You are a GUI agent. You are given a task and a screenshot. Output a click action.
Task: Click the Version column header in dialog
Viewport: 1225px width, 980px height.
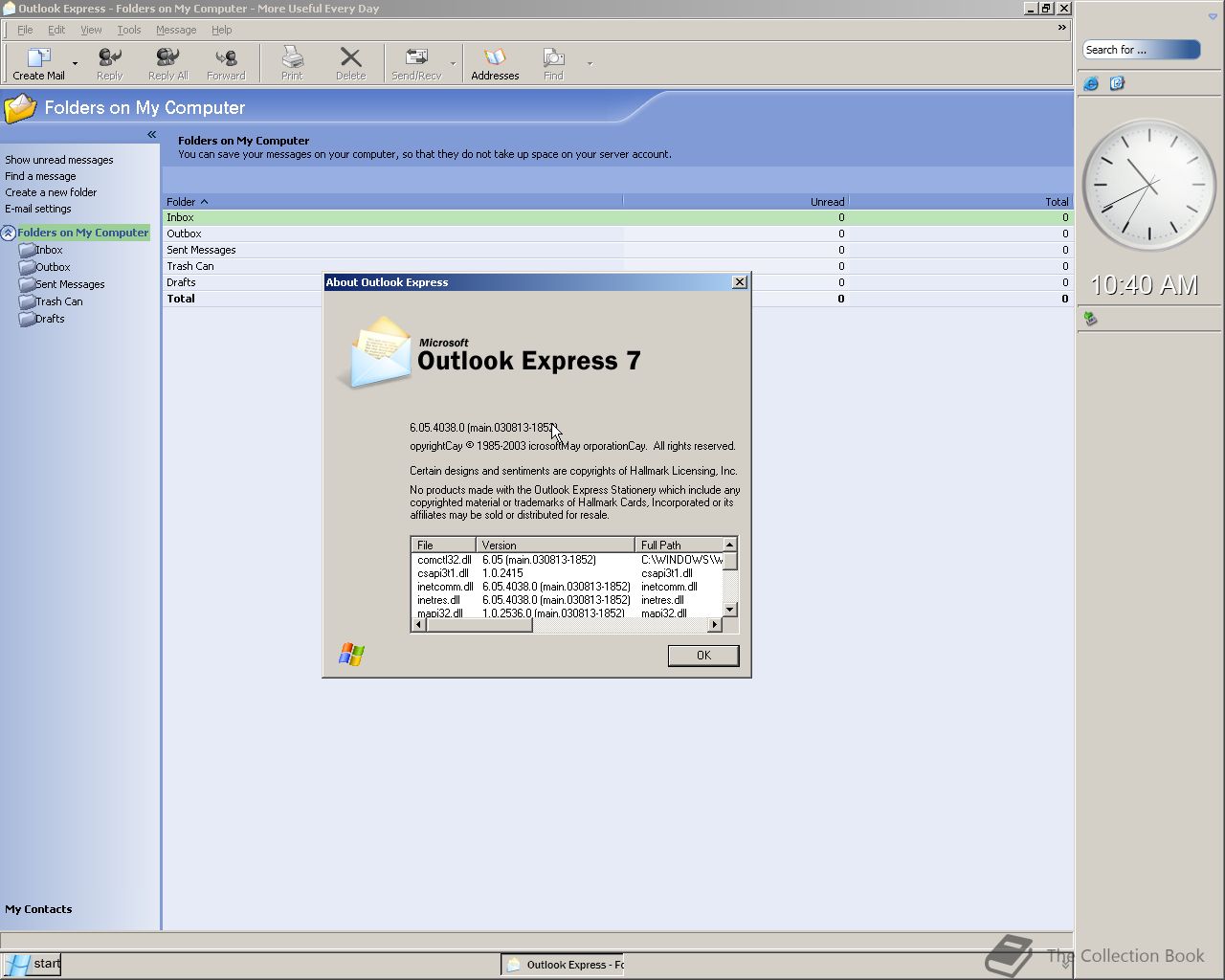click(x=556, y=545)
